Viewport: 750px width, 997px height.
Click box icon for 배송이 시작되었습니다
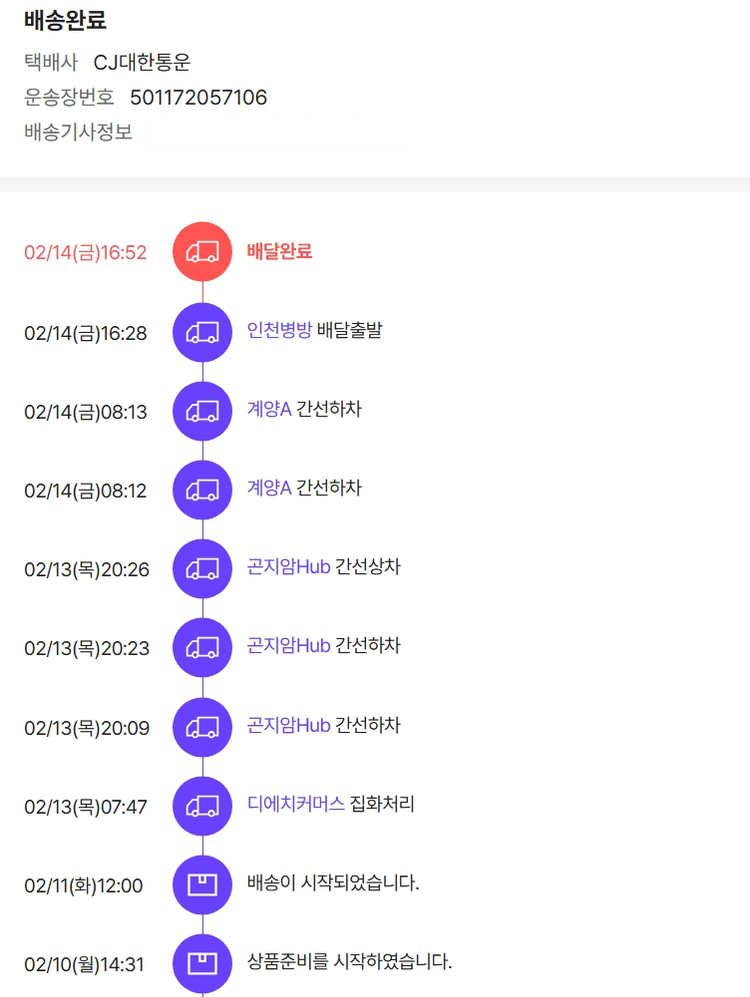[202, 885]
